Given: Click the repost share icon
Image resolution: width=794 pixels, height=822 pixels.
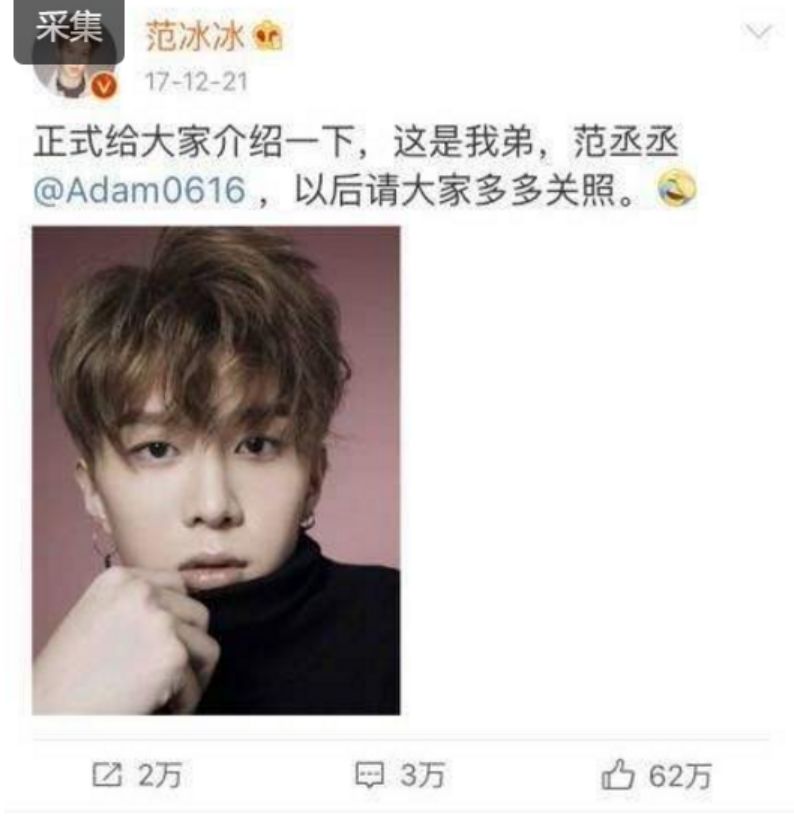Looking at the screenshot, I should [107, 774].
